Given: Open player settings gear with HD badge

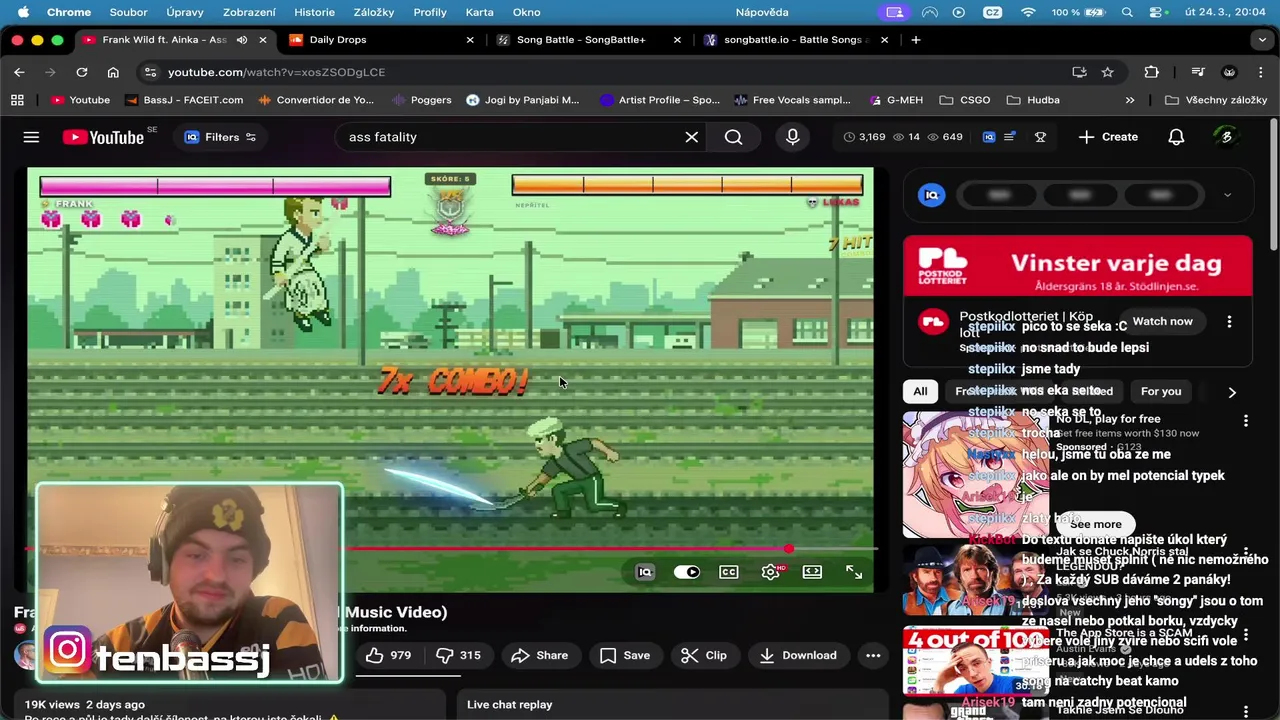Looking at the screenshot, I should (771, 572).
